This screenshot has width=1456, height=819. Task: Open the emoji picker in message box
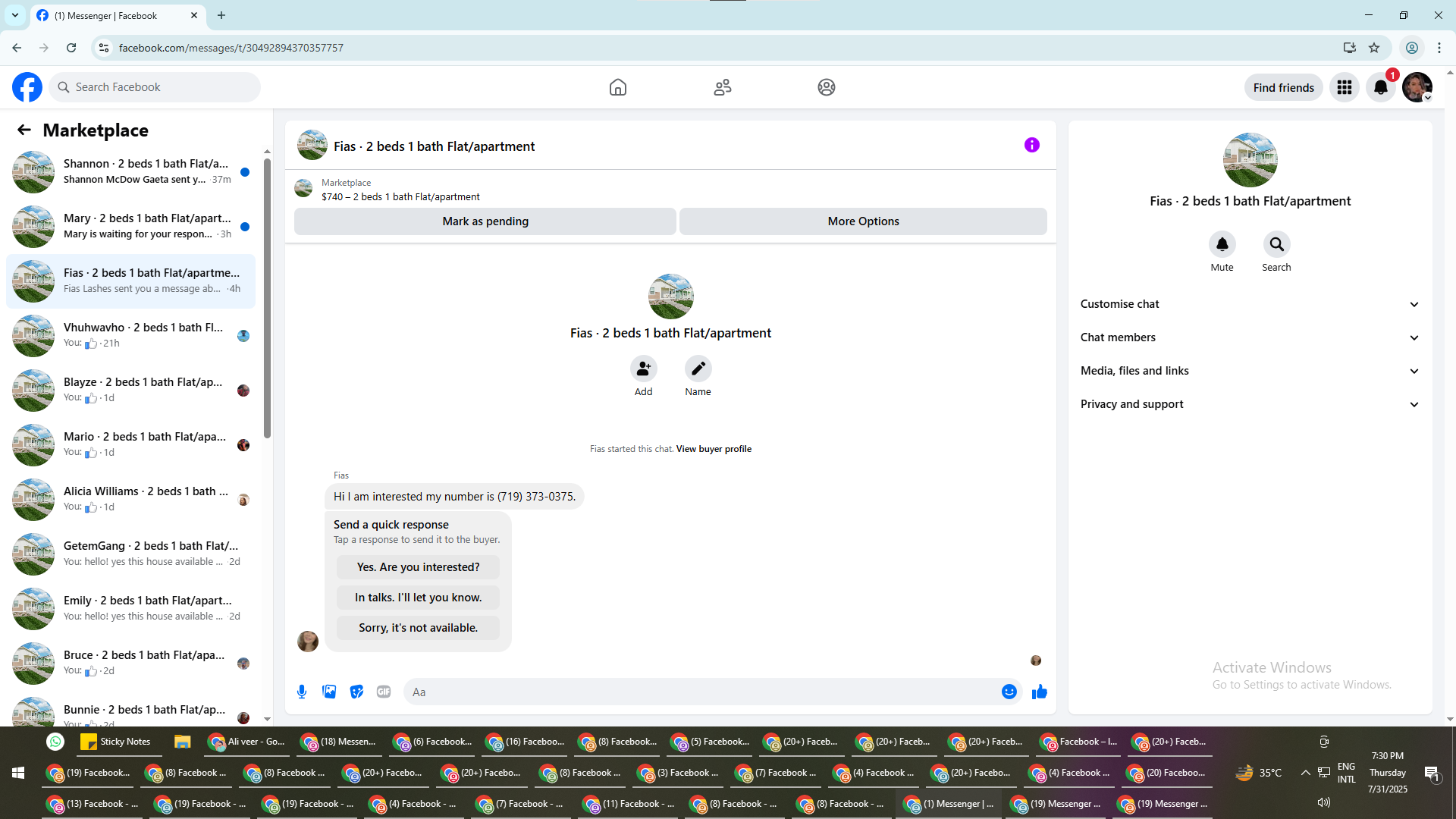(x=1009, y=692)
